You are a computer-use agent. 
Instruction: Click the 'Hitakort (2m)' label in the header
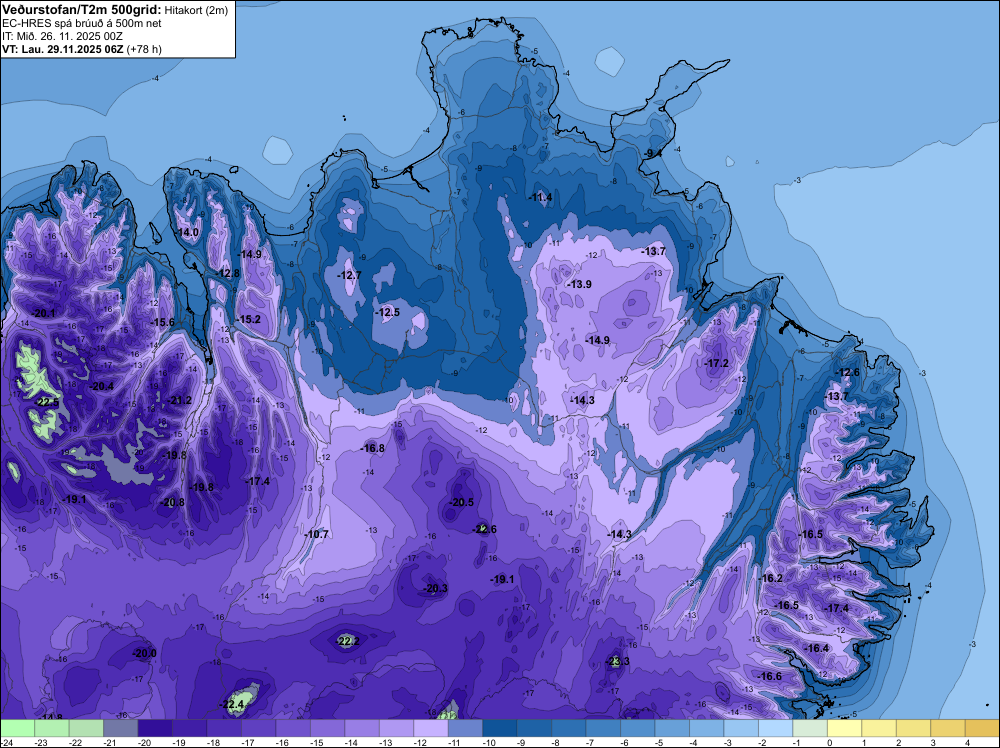click(196, 10)
